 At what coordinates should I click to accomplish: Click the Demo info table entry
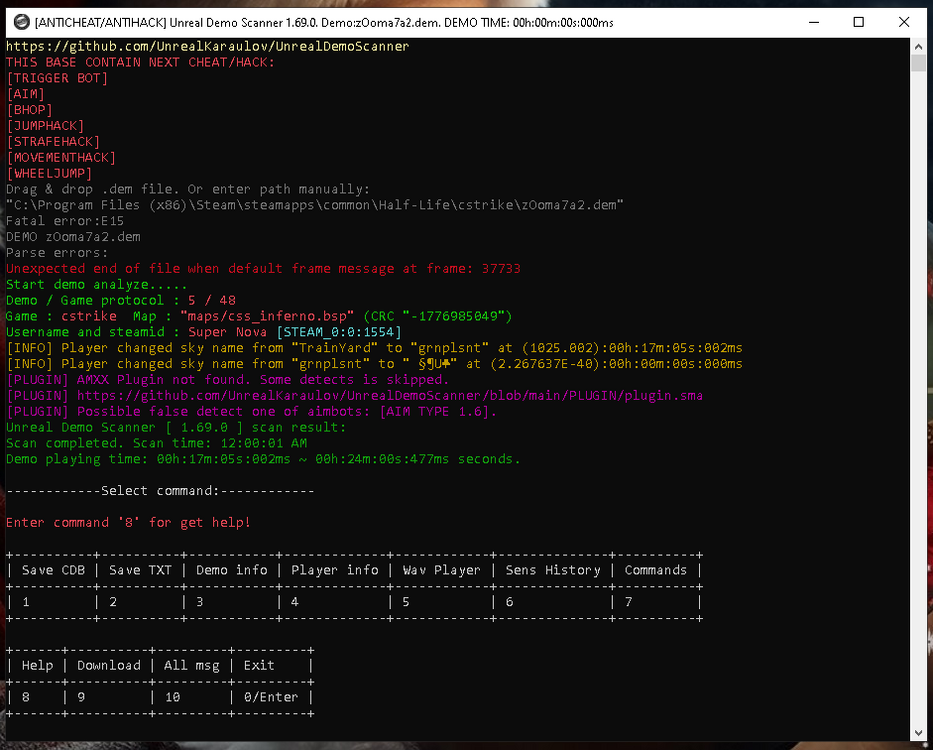point(232,570)
